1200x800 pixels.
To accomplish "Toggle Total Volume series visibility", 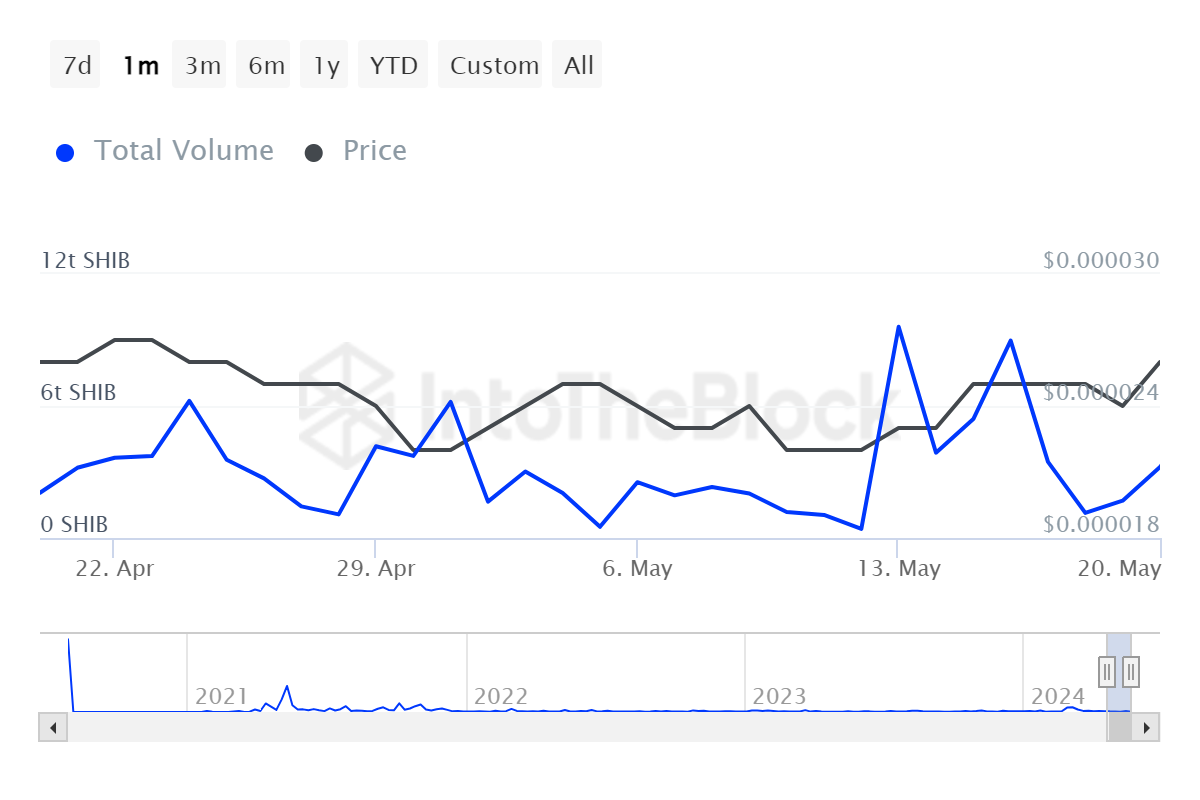I will click(x=183, y=151).
